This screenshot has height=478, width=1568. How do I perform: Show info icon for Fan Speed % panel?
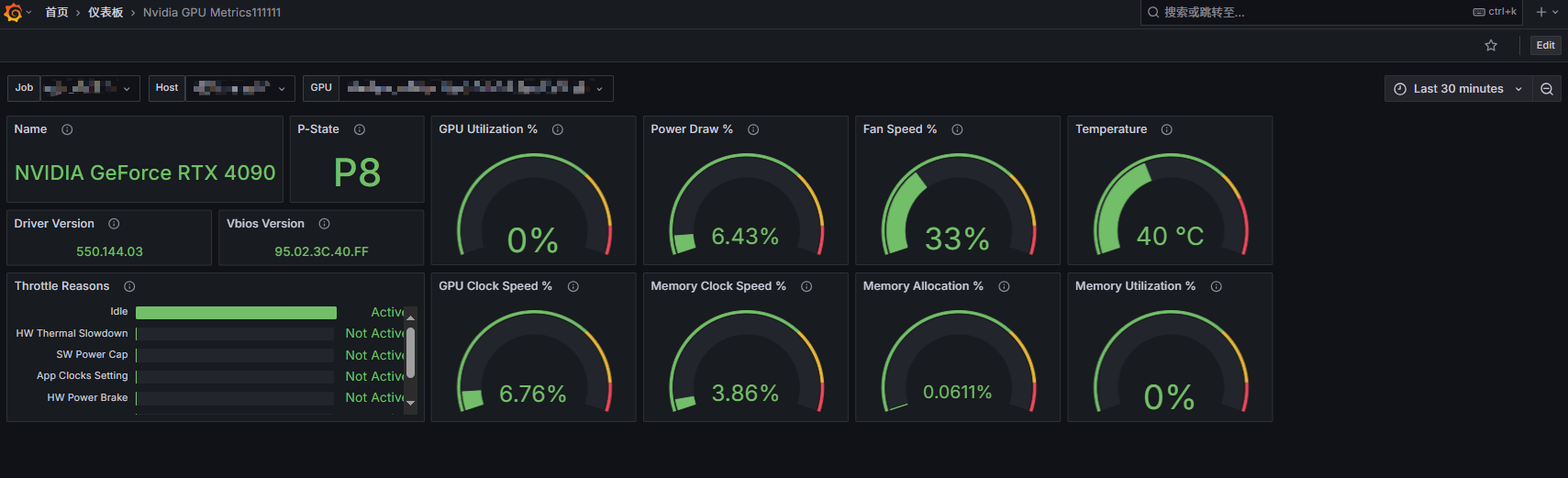coord(957,129)
